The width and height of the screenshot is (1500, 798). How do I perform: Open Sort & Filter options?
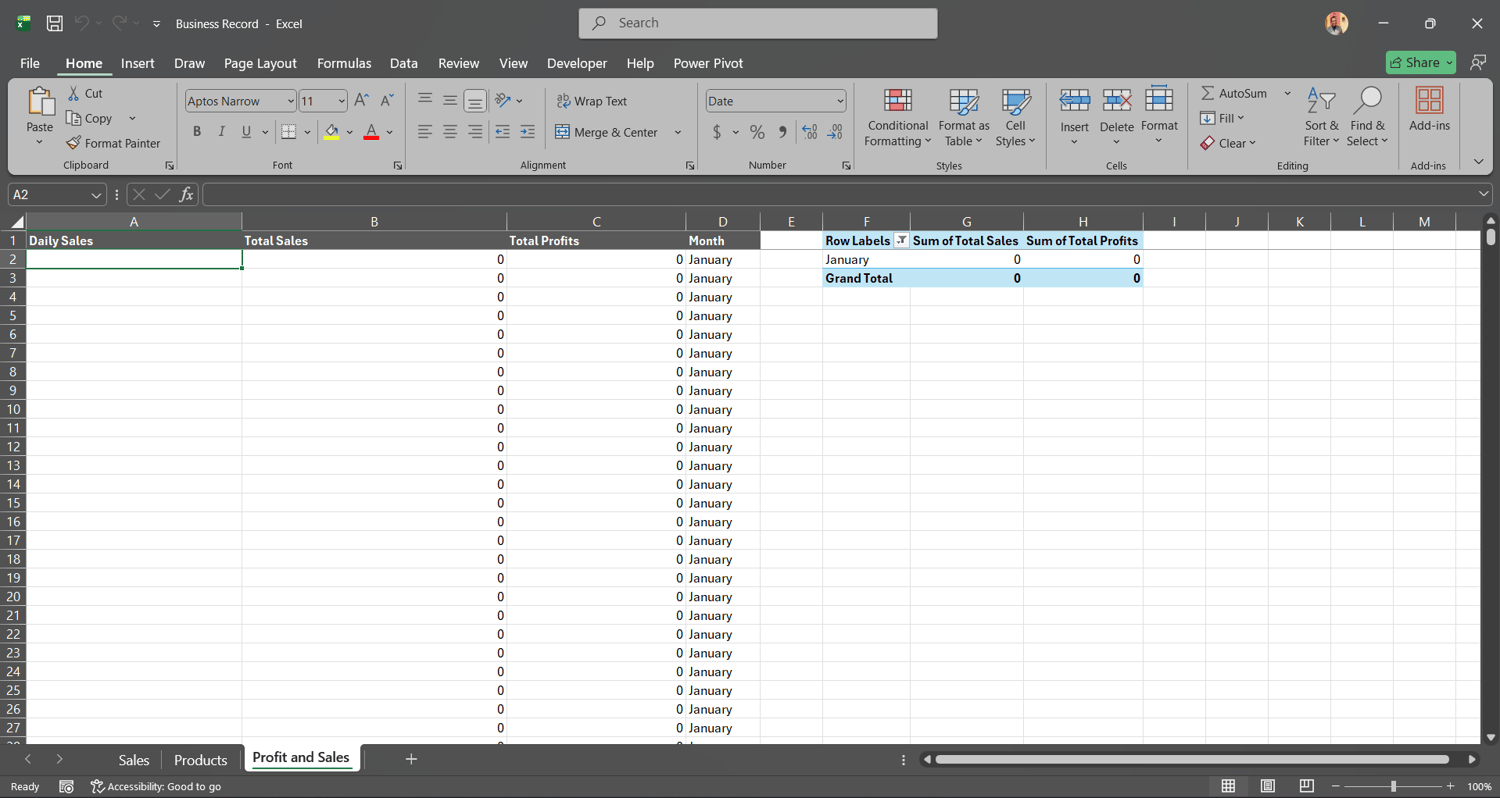[x=1322, y=117]
